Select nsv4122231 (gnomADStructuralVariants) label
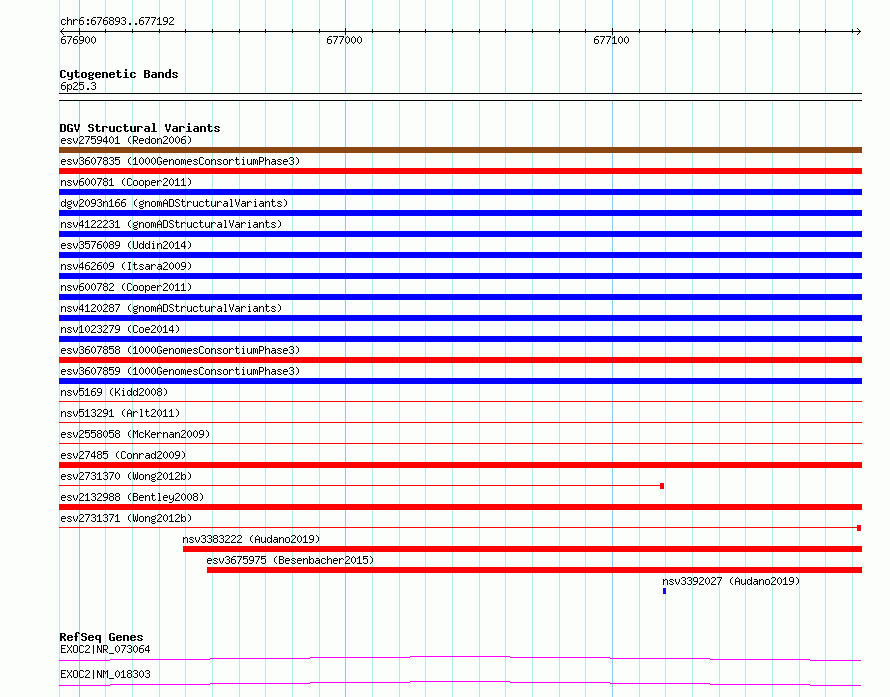This screenshot has height=697, width=890. click(x=171, y=224)
